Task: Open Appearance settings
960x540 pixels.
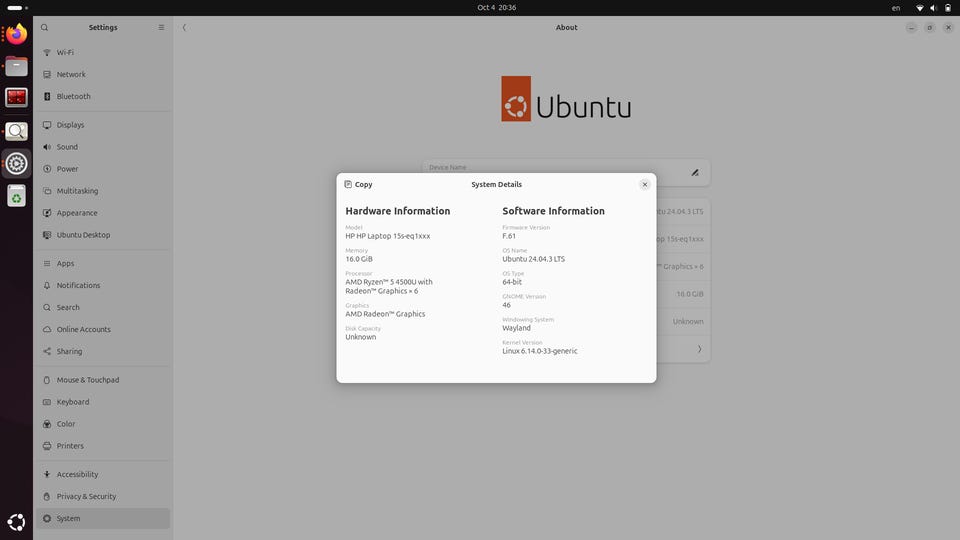Action: coord(103,213)
